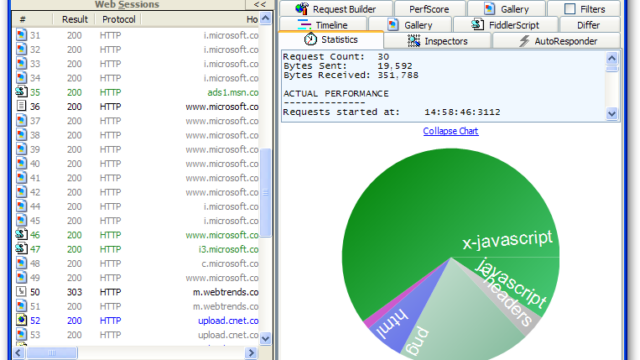Click the image icon of session 33
The height and width of the screenshot is (360, 640).
coord(21,64)
